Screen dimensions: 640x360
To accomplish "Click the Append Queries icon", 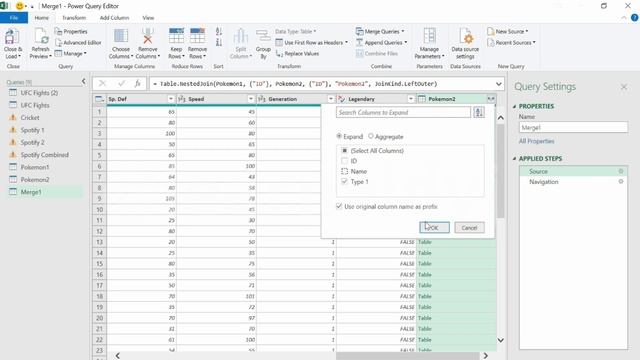I will pos(359,42).
